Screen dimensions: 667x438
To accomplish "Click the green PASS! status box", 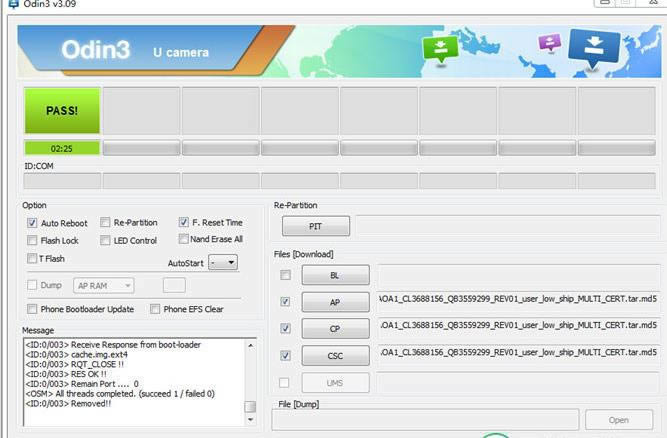I will pyautogui.click(x=62, y=110).
